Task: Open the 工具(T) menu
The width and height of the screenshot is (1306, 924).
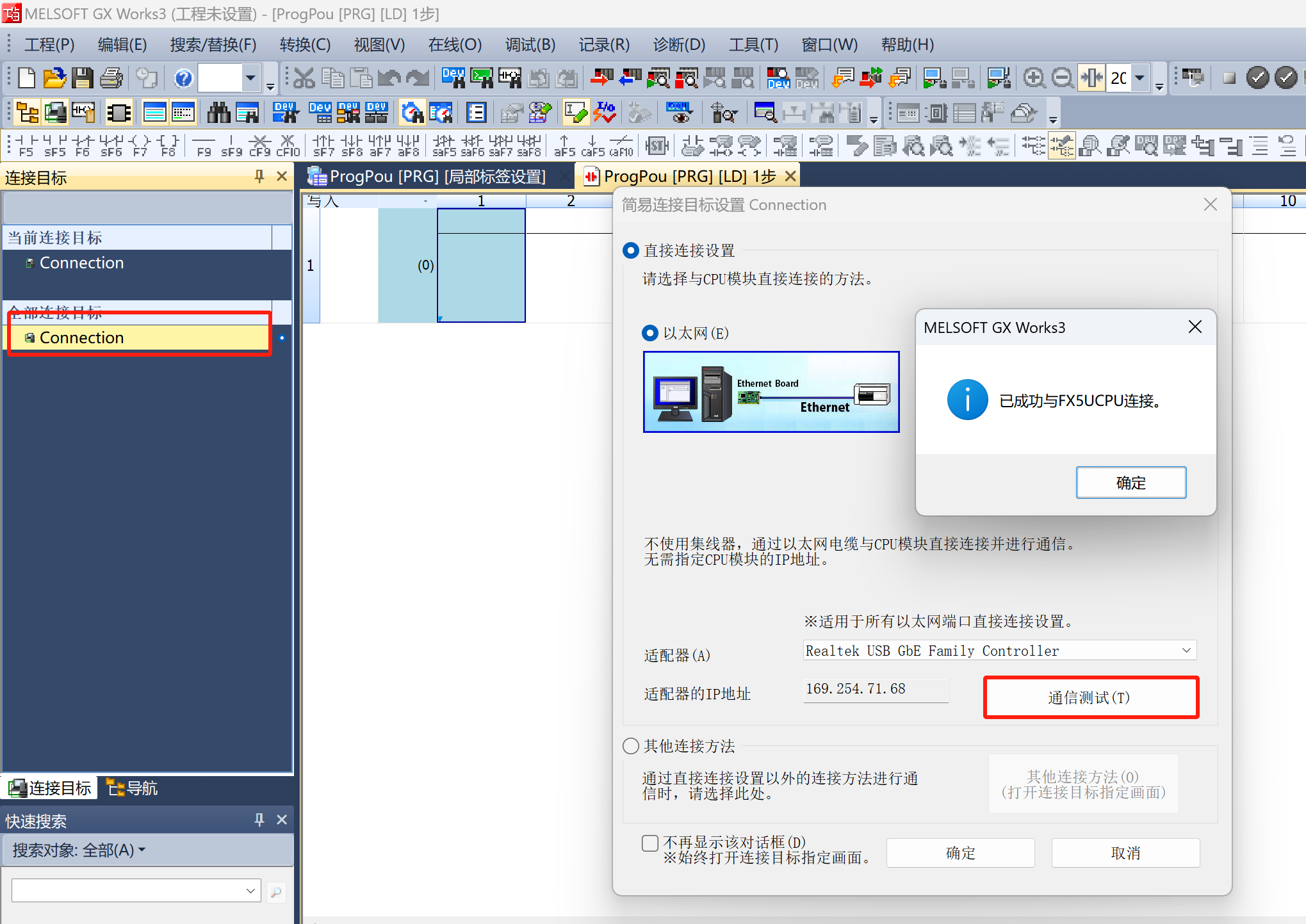Action: click(x=753, y=45)
